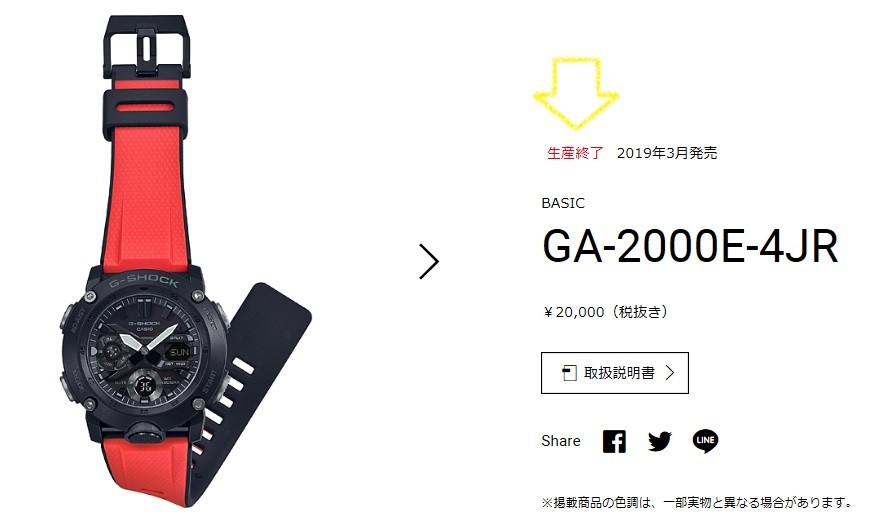Click the 2019年3月発売 release date text
Image resolution: width=892 pixels, height=517 pixels.
[667, 153]
